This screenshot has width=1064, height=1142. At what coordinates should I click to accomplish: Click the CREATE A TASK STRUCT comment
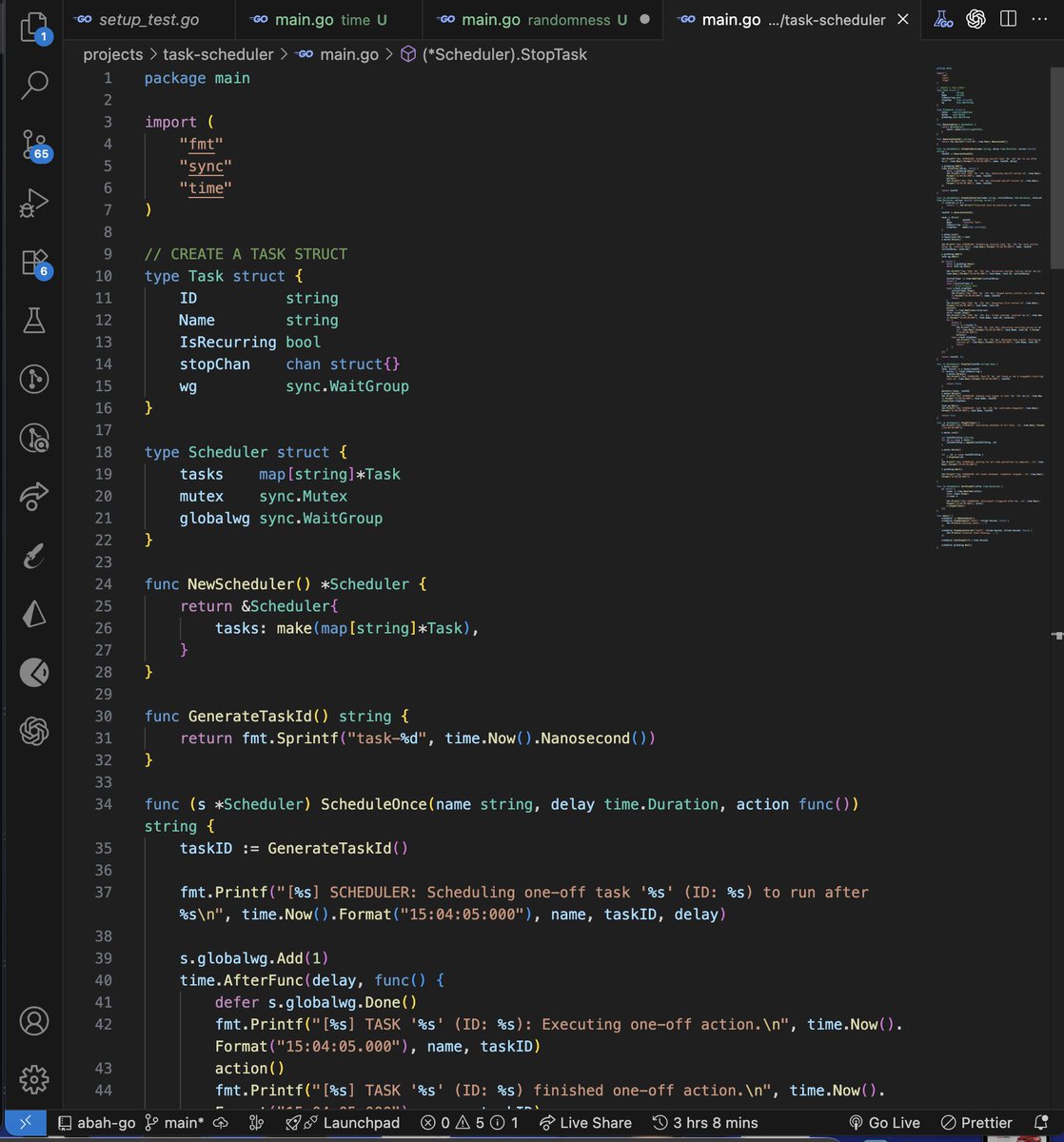[246, 254]
